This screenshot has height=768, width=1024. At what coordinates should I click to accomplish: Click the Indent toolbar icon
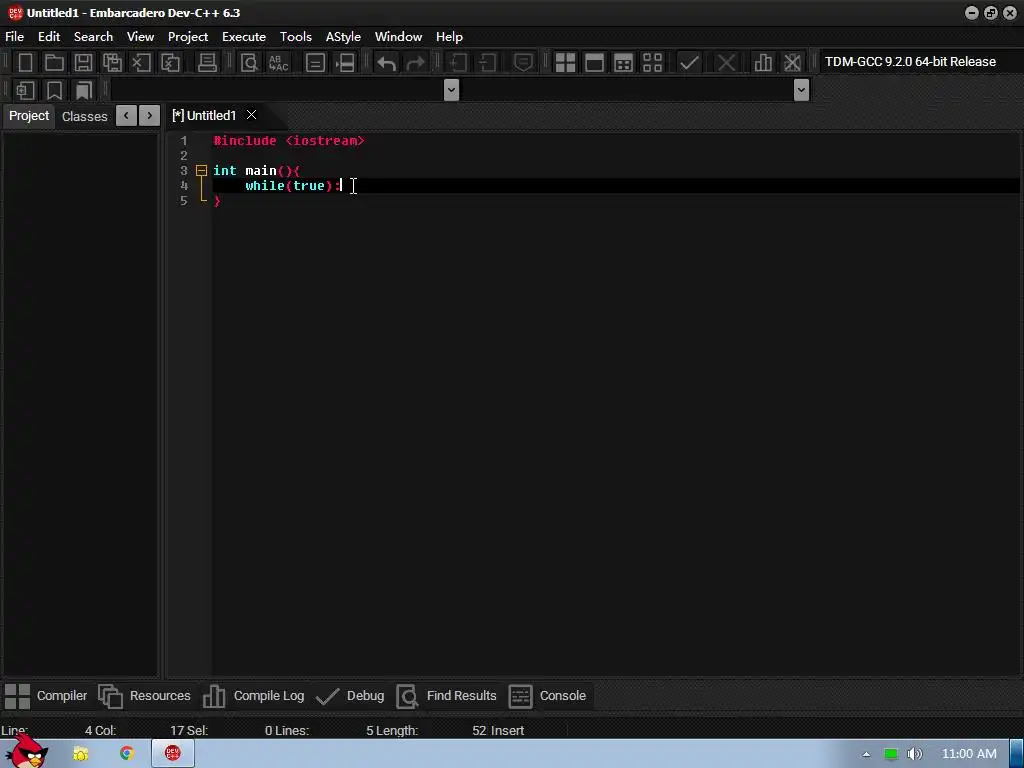tap(457, 63)
